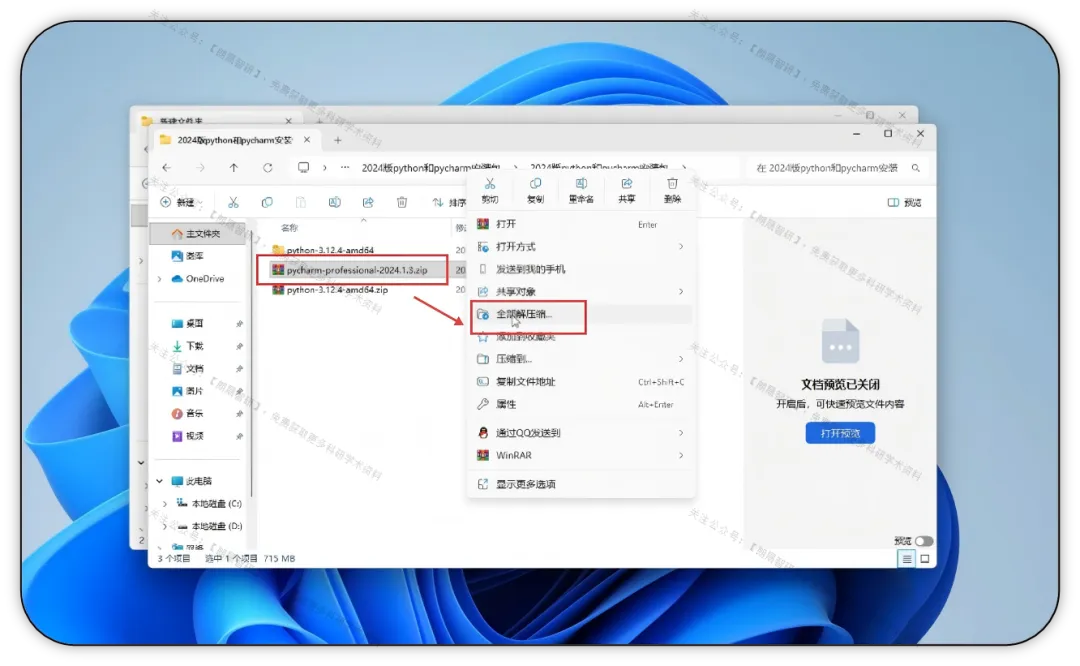Click the Copy icon in context menu
Screen dimensions: 1080x666
[535, 184]
